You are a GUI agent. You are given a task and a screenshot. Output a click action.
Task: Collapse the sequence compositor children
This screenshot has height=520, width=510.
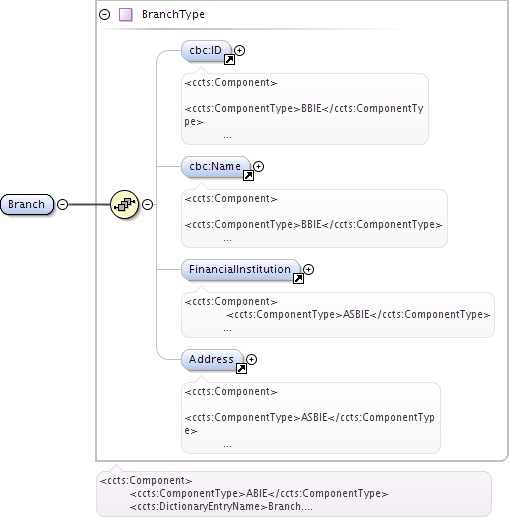(x=148, y=204)
